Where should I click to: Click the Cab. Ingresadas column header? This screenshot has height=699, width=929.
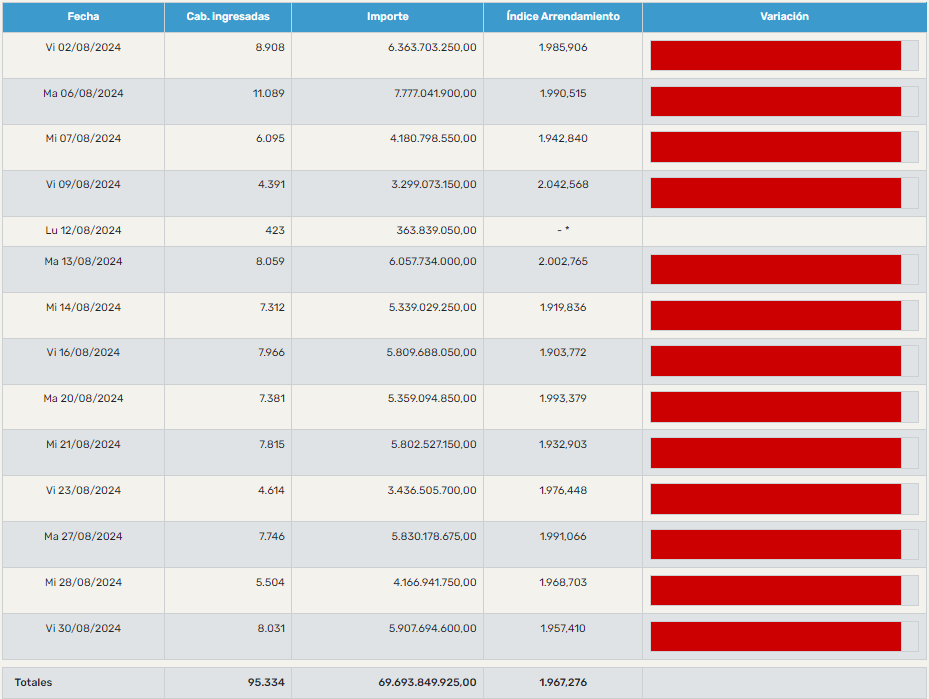point(227,17)
